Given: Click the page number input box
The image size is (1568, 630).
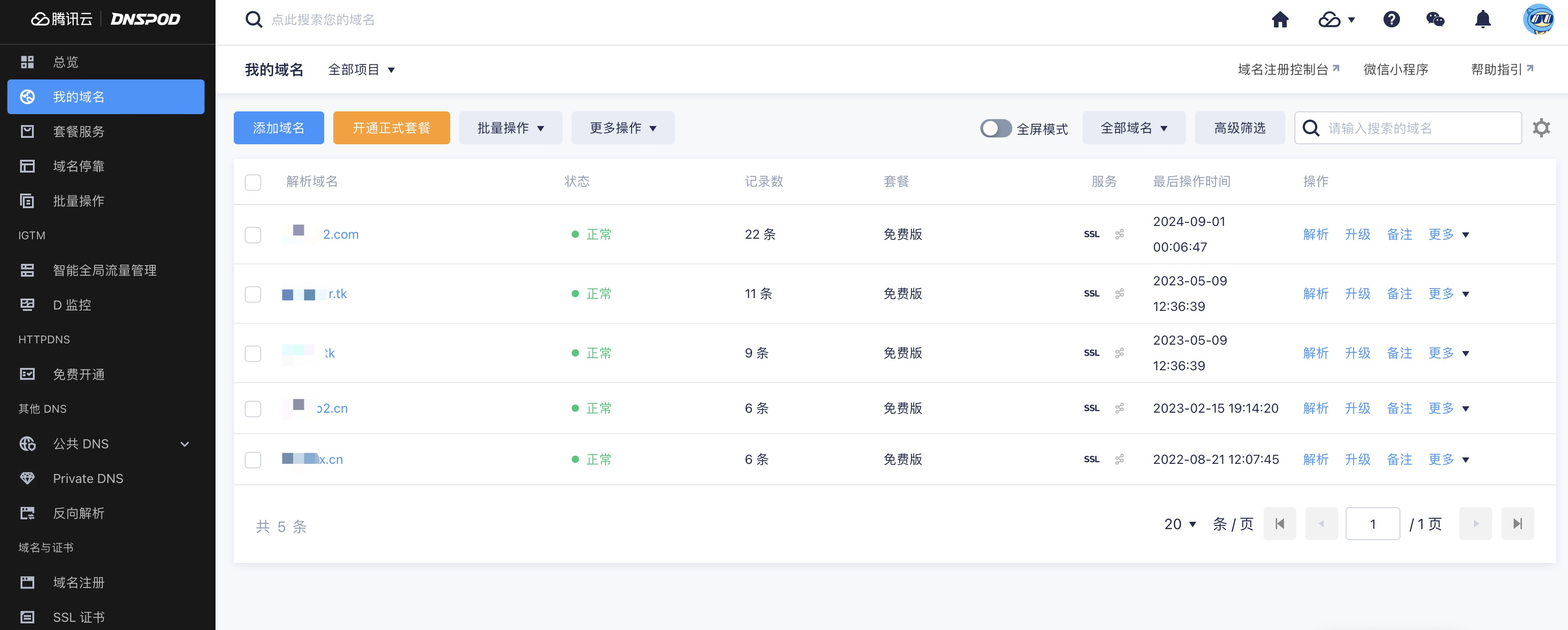Looking at the screenshot, I should point(1373,524).
